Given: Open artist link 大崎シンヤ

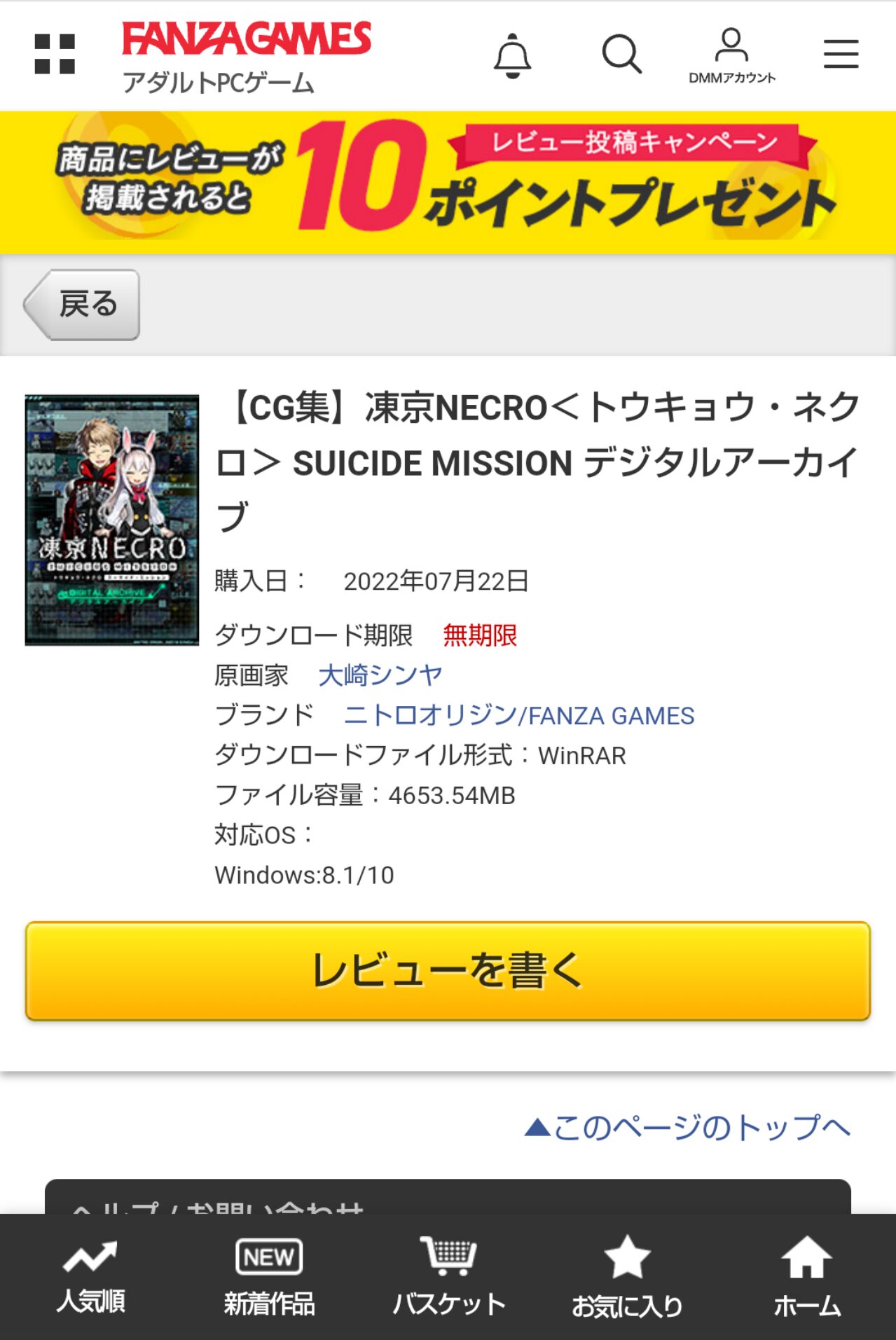Looking at the screenshot, I should (380, 675).
